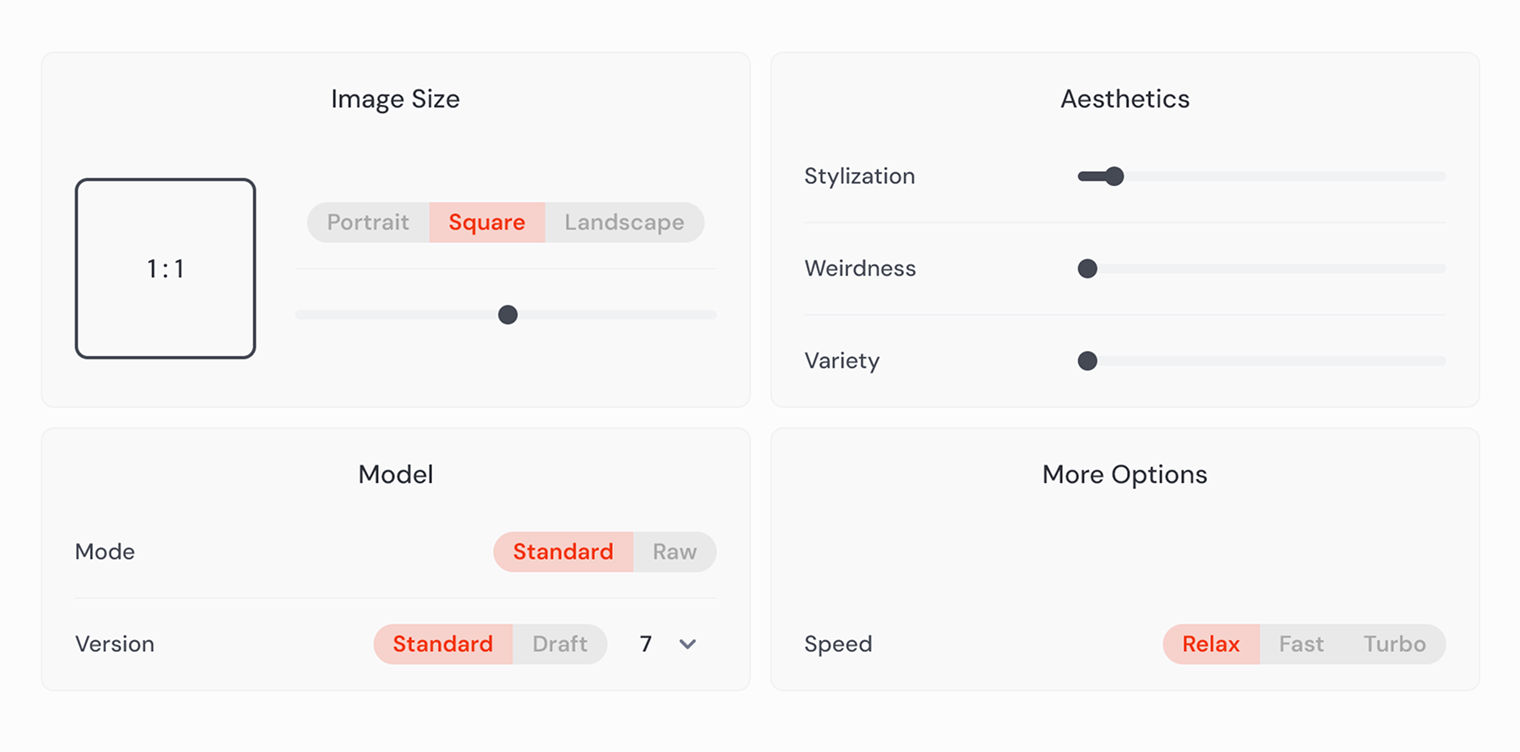This screenshot has height=752, width=1520.
Task: Expand the version number dropdown chevron
Action: tap(687, 644)
